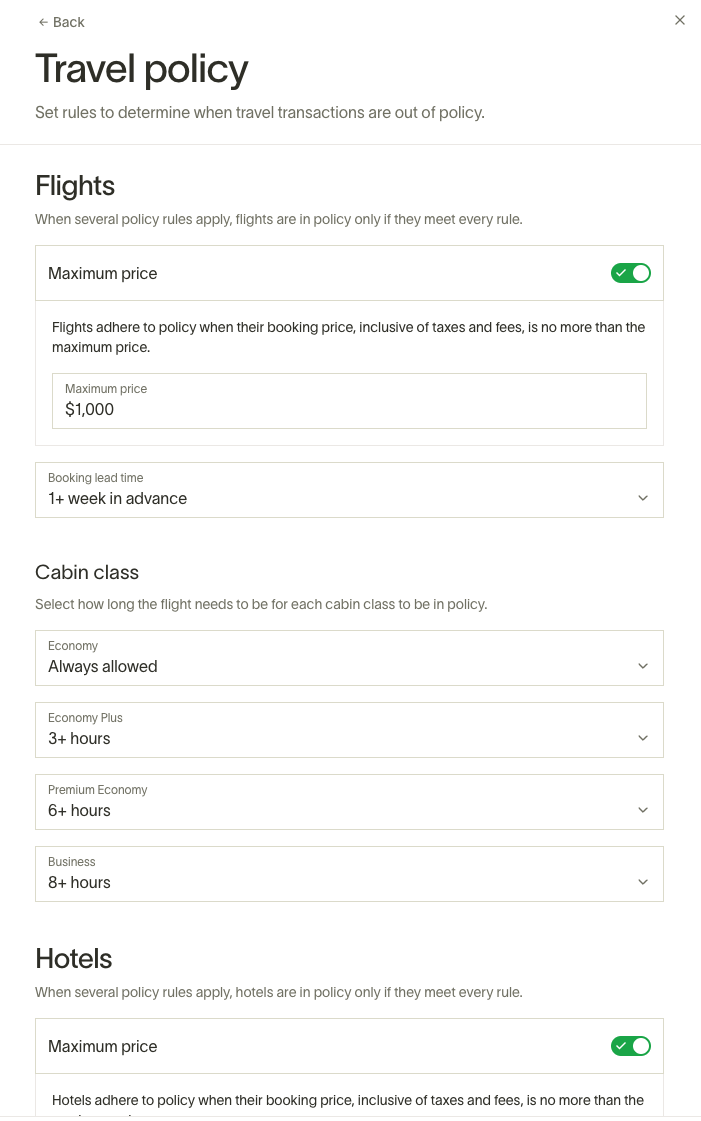Click the $1,000 maximum price field
This screenshot has width=701, height=1121.
(x=349, y=401)
